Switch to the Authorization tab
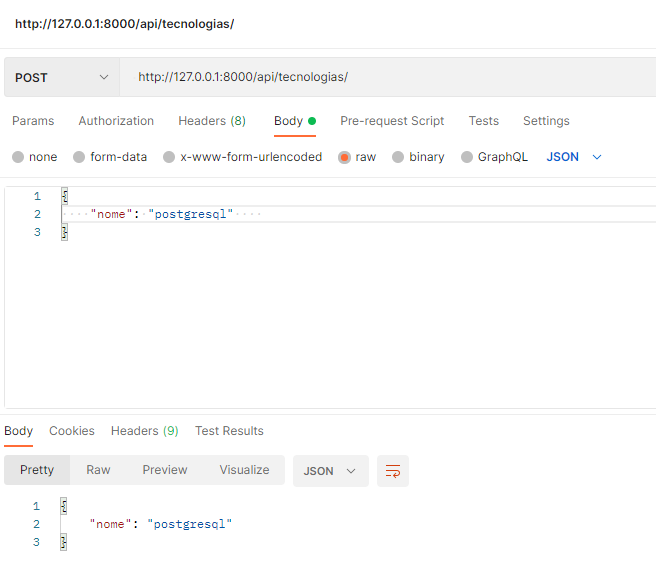 click(116, 121)
